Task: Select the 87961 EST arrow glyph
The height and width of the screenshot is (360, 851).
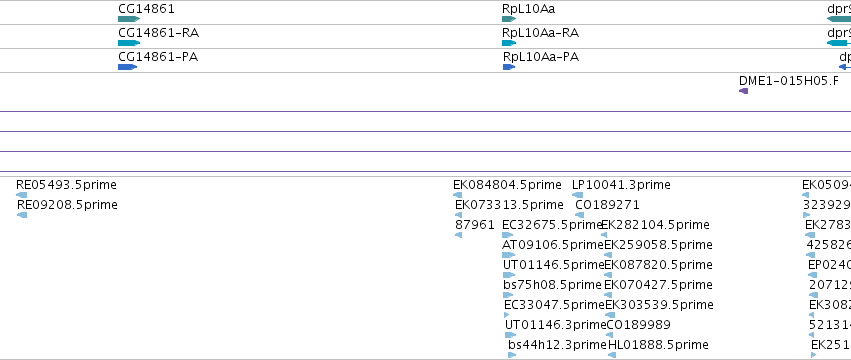Action: (x=459, y=235)
